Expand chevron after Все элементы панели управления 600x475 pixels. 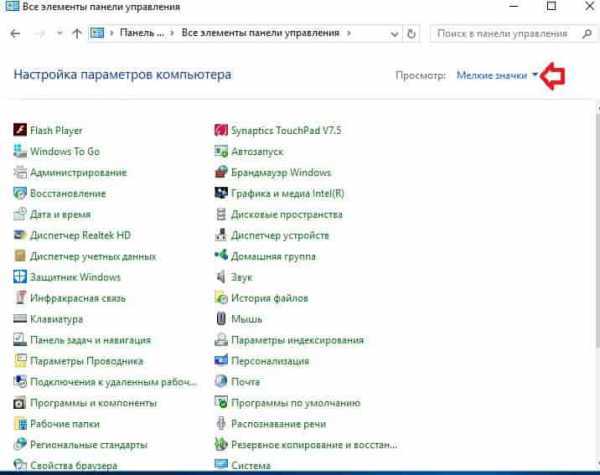coord(349,33)
